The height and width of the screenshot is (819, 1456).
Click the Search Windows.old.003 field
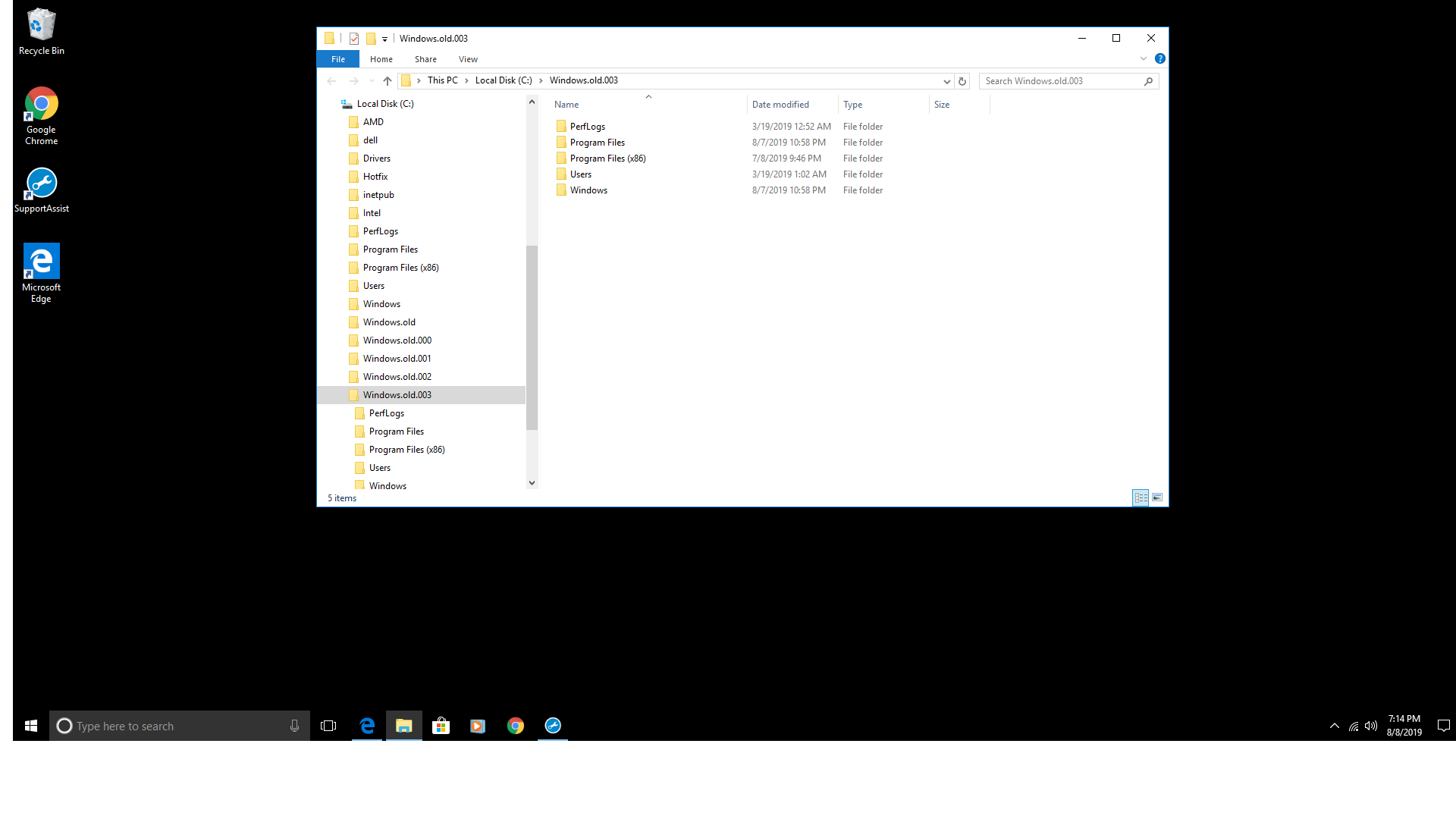[x=1062, y=81]
